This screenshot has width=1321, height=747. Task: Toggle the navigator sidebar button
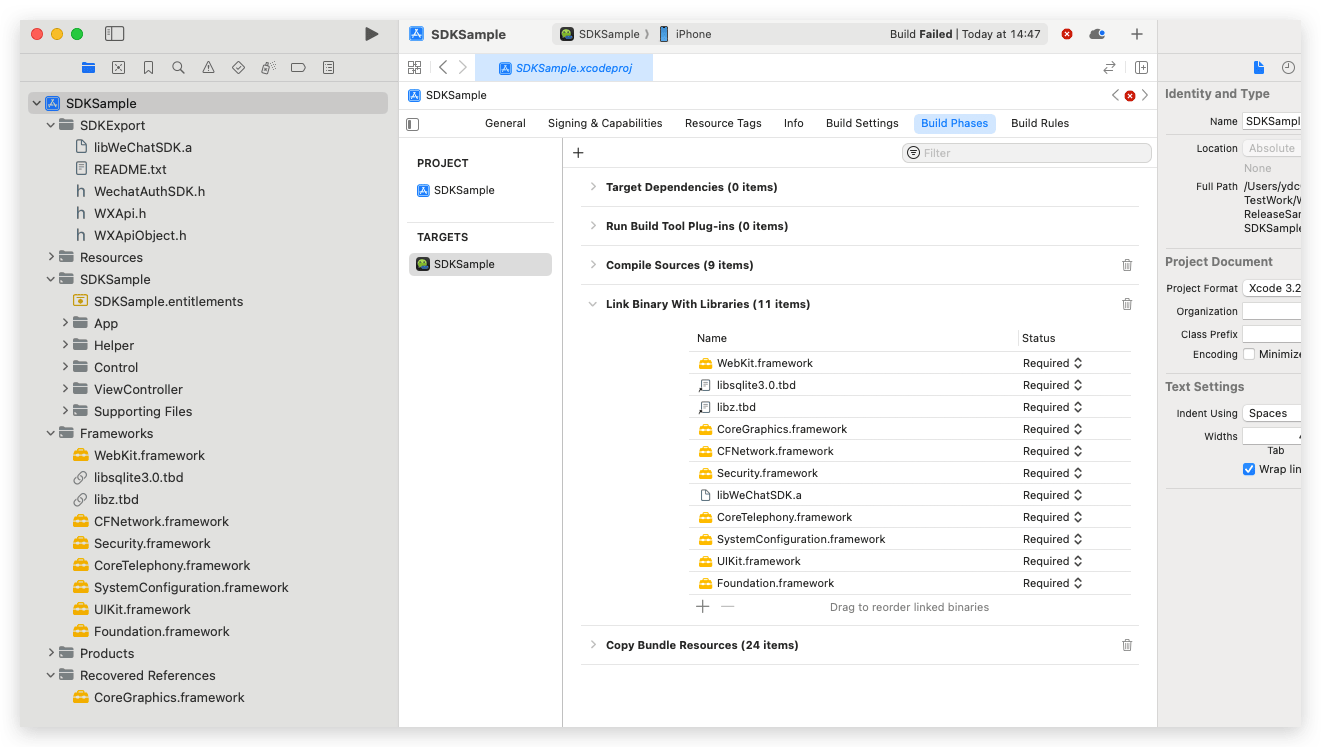coord(115,34)
